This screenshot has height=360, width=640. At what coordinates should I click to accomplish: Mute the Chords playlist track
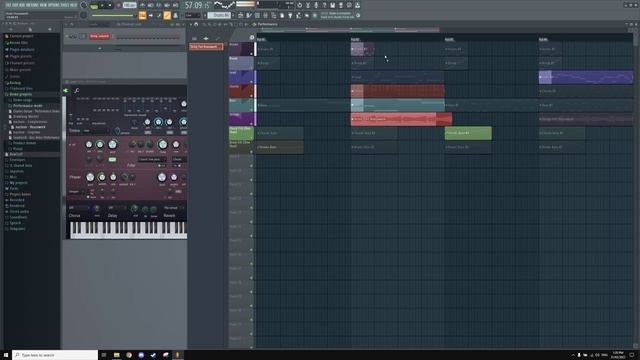pyautogui.click(x=252, y=96)
